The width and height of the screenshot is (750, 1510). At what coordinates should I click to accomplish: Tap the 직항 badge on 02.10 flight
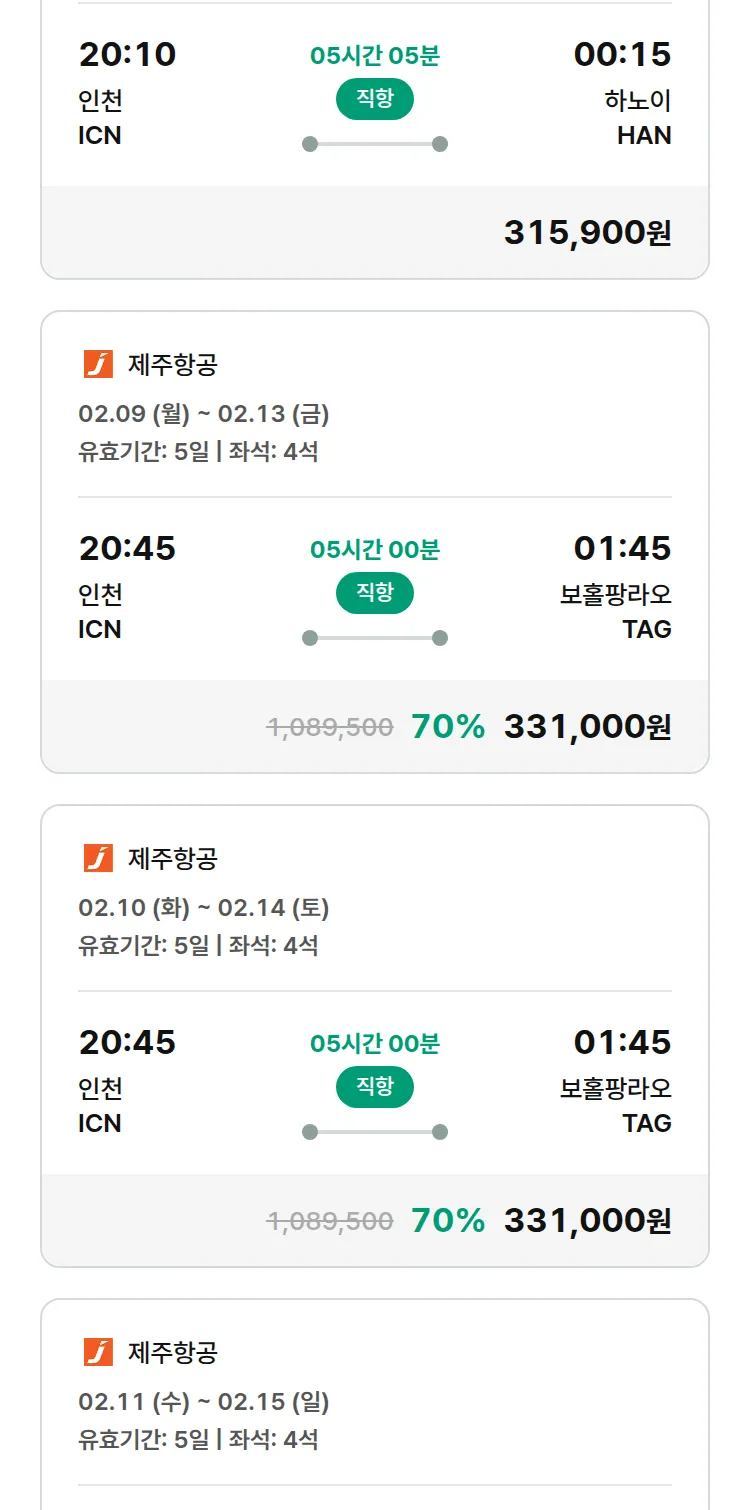(x=375, y=1087)
